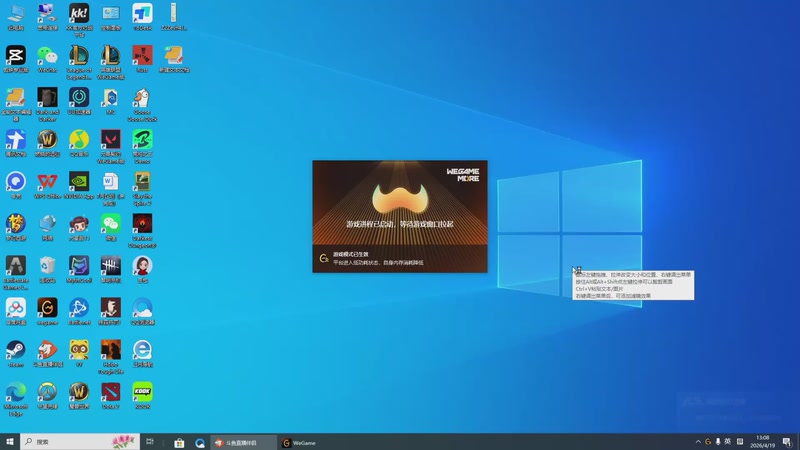Open the 梦幻西游 game shortcut
Screen dimensions: 800x450
click(16, 227)
